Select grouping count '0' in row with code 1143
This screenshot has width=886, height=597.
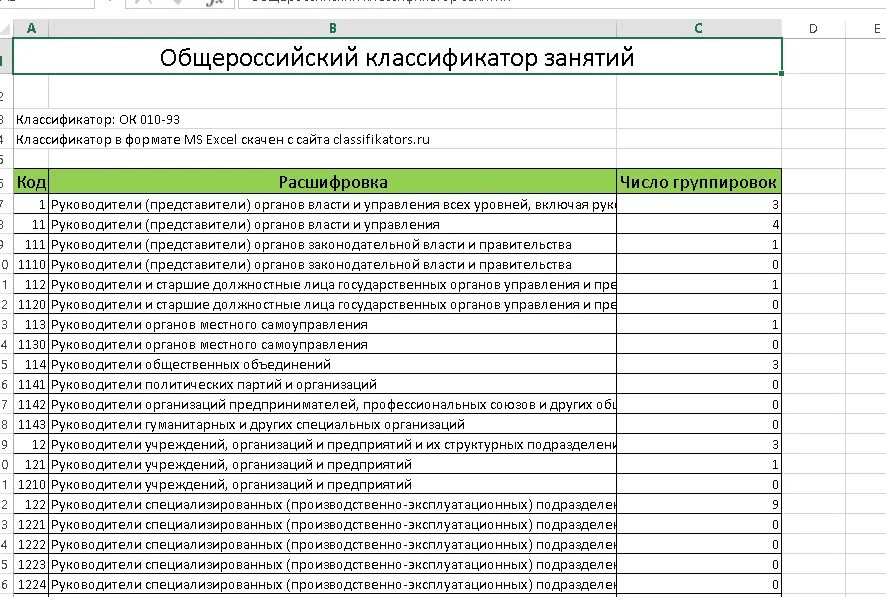[x=699, y=424]
